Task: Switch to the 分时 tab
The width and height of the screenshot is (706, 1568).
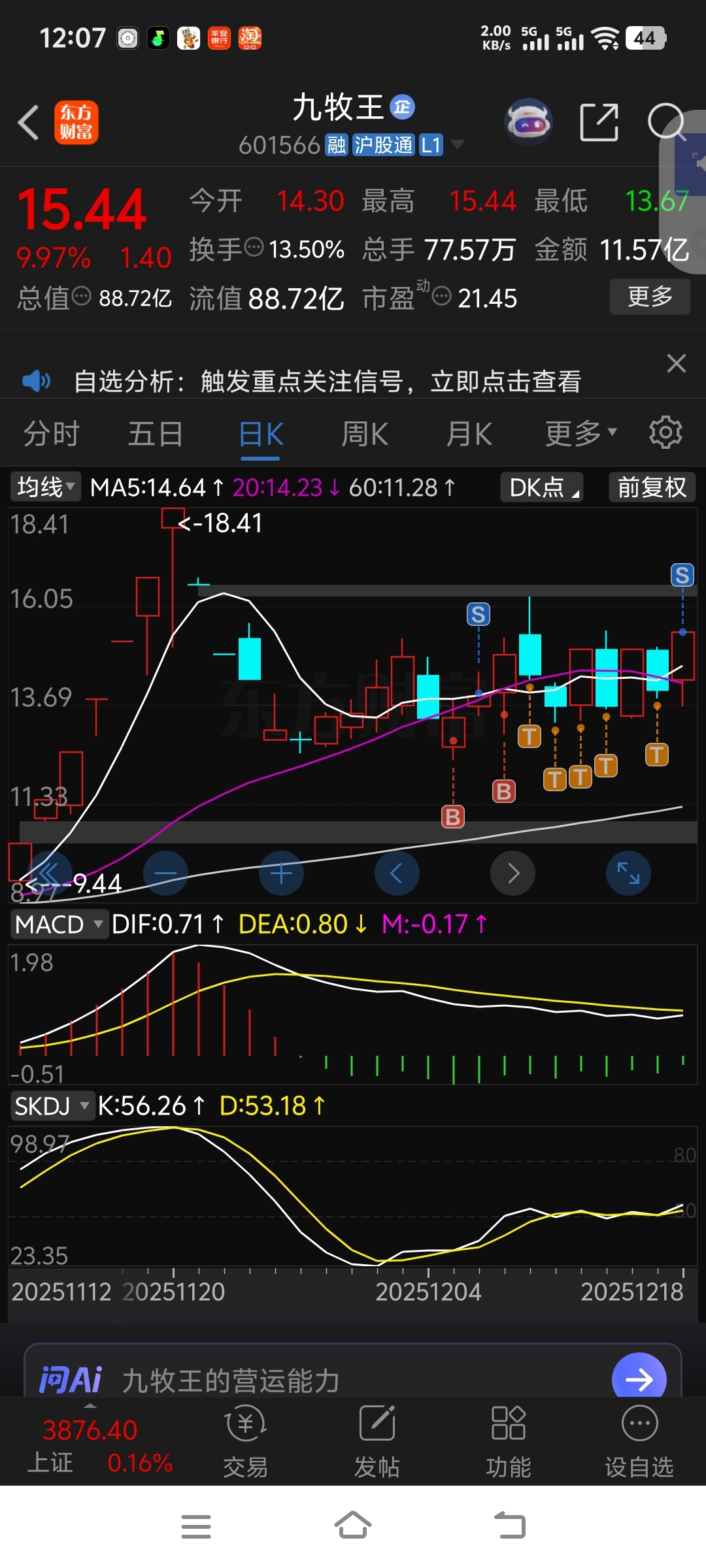Action: (x=52, y=434)
